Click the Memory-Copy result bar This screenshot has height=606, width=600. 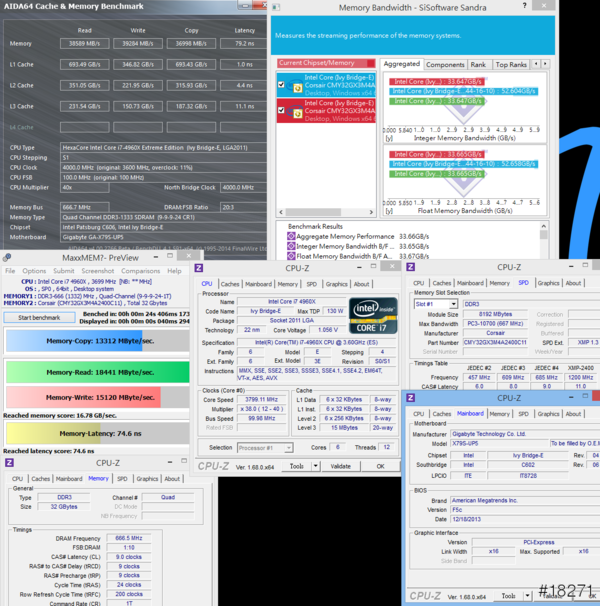[98, 341]
